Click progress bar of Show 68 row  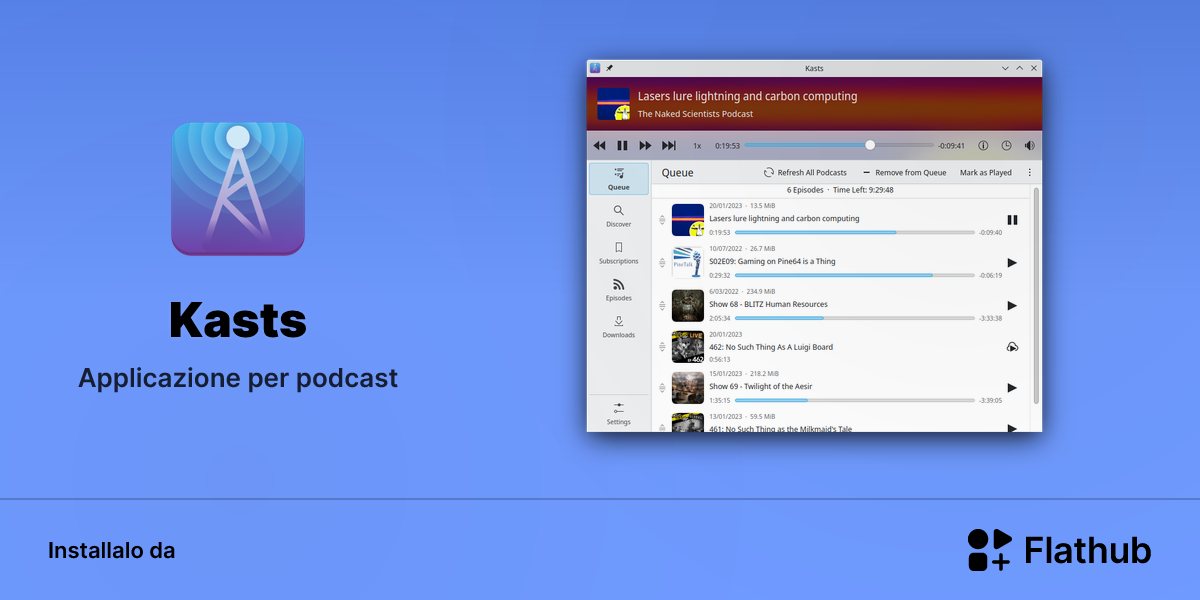(854, 318)
